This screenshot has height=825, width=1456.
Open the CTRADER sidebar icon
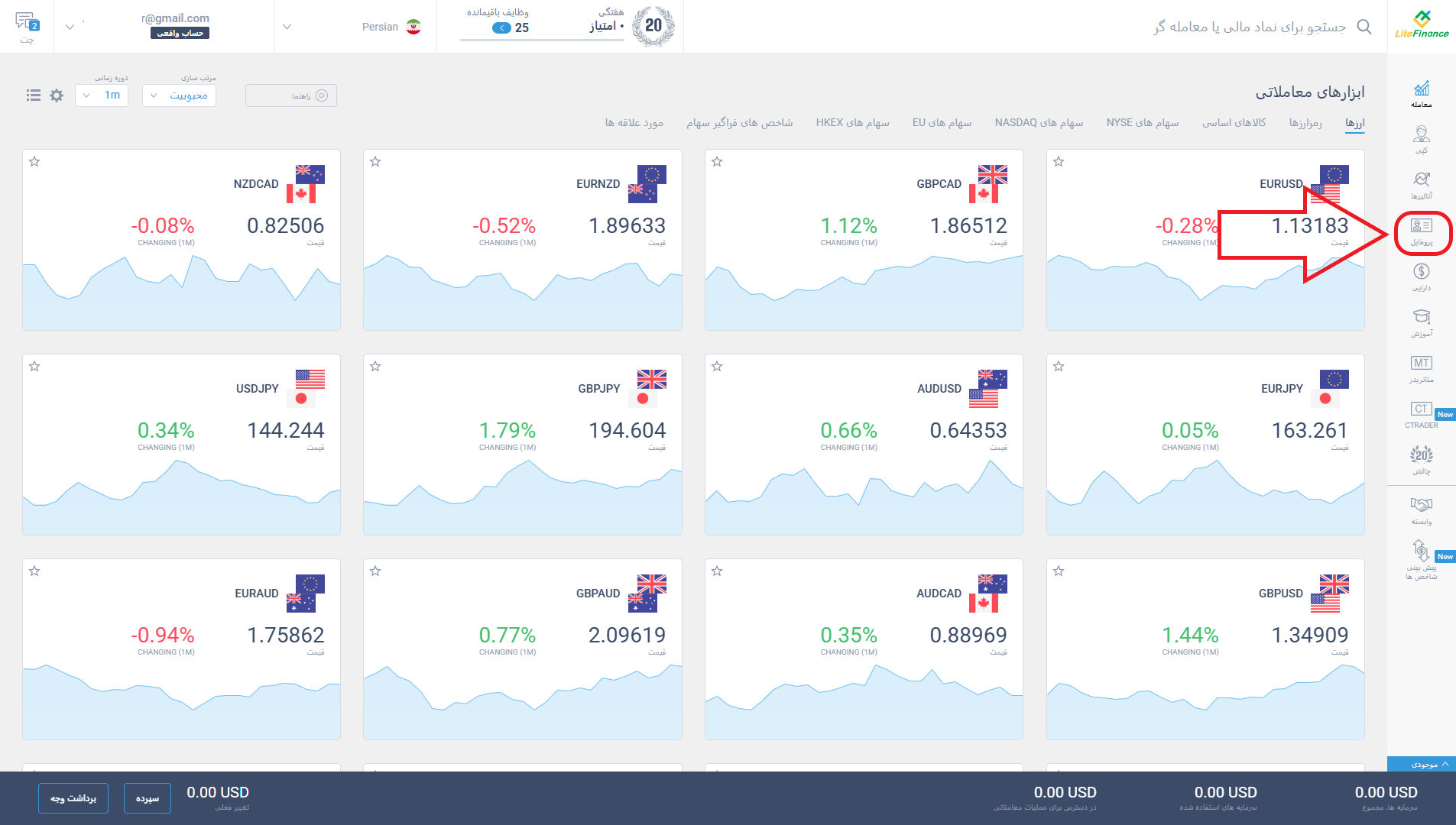pyautogui.click(x=1422, y=415)
